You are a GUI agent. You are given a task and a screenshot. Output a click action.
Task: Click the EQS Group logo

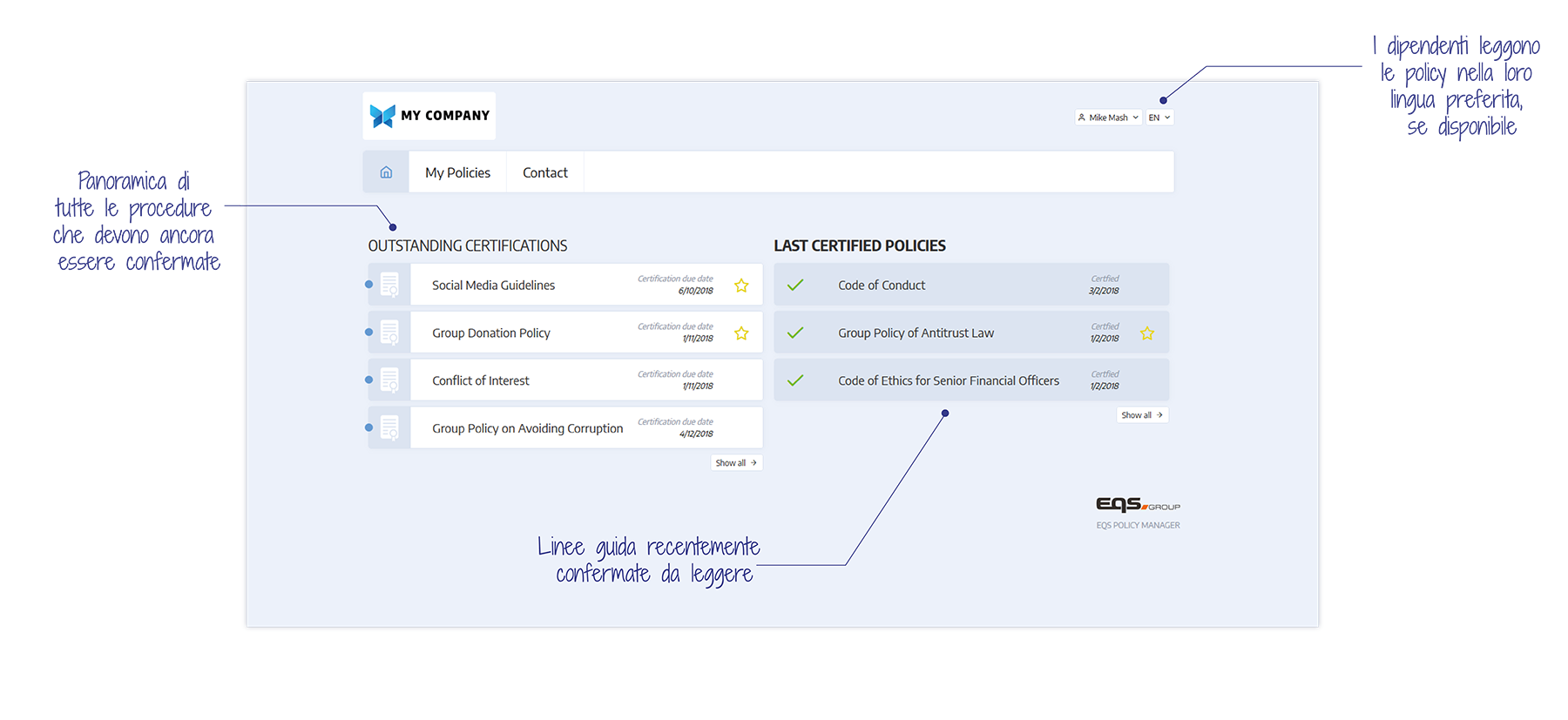coord(1138,505)
